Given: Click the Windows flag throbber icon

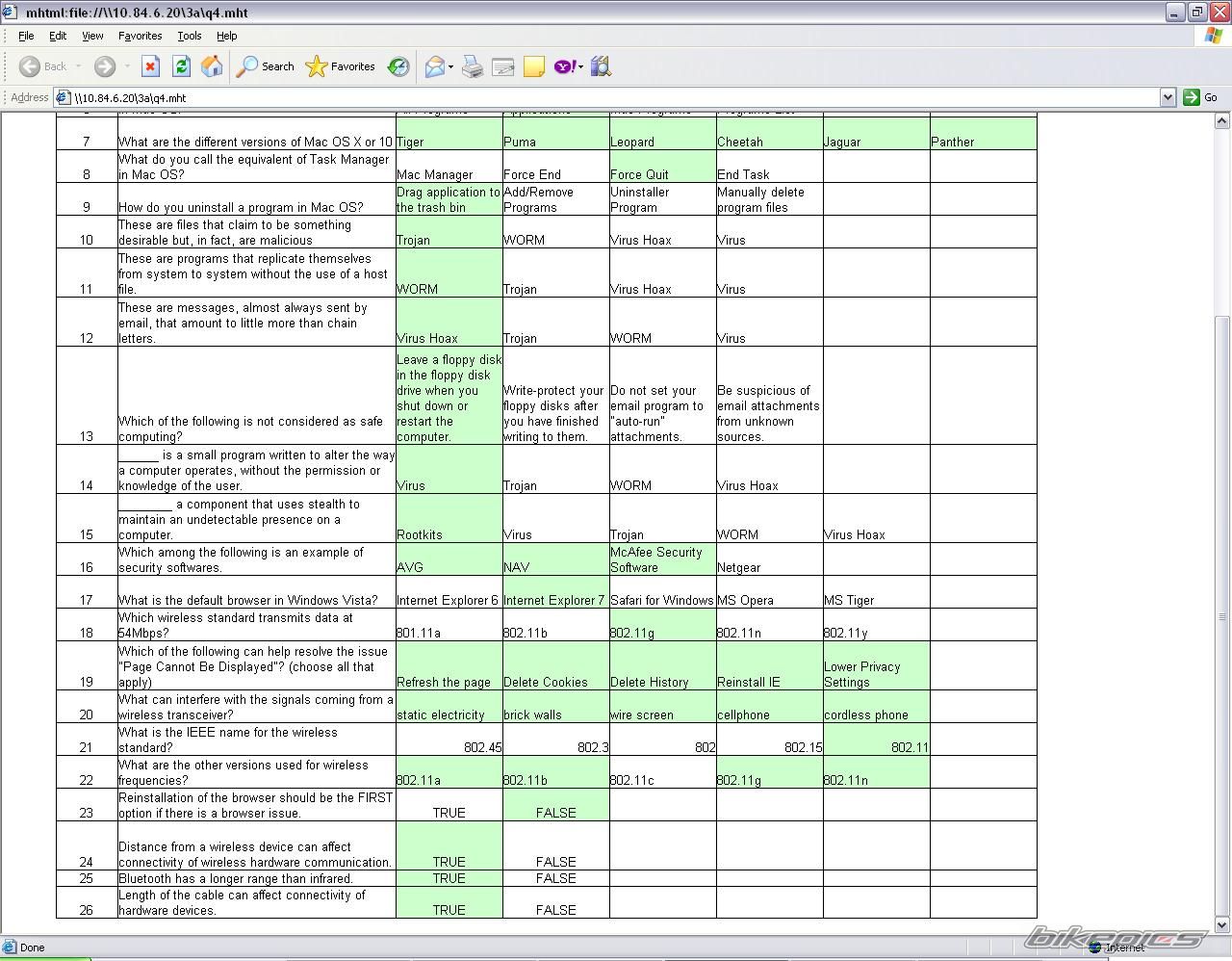Looking at the screenshot, I should [x=1215, y=36].
